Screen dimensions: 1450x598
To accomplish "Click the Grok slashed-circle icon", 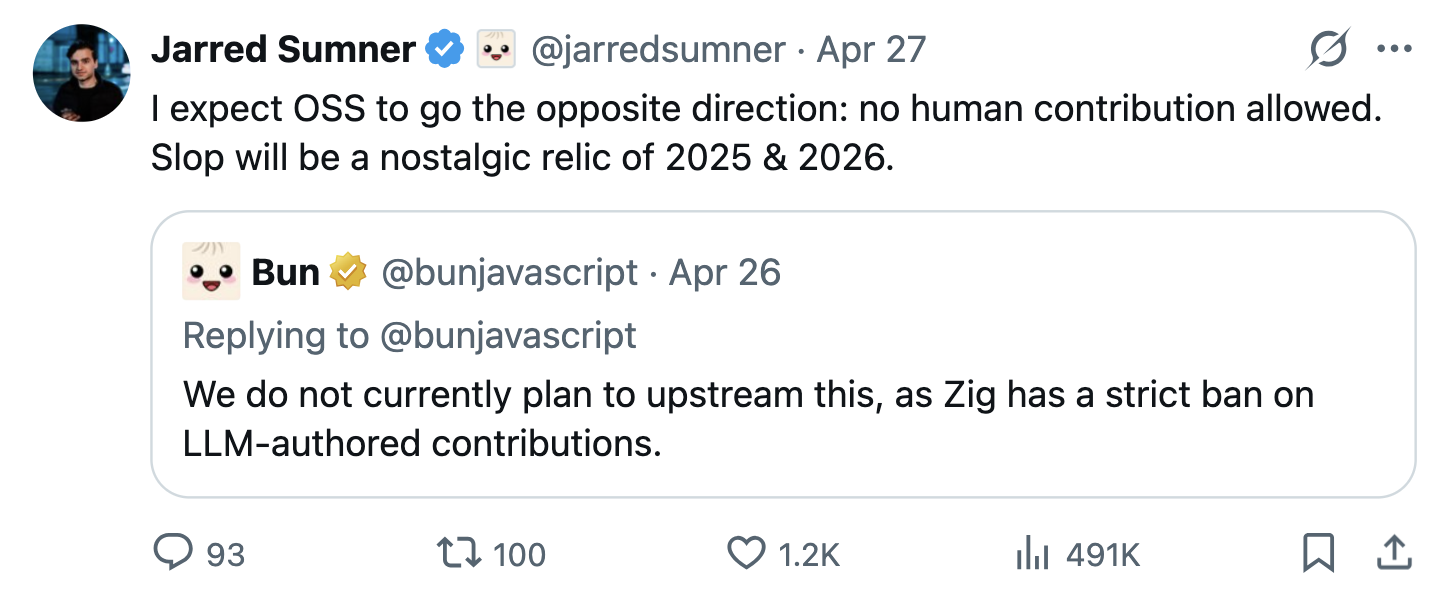I will [1328, 49].
